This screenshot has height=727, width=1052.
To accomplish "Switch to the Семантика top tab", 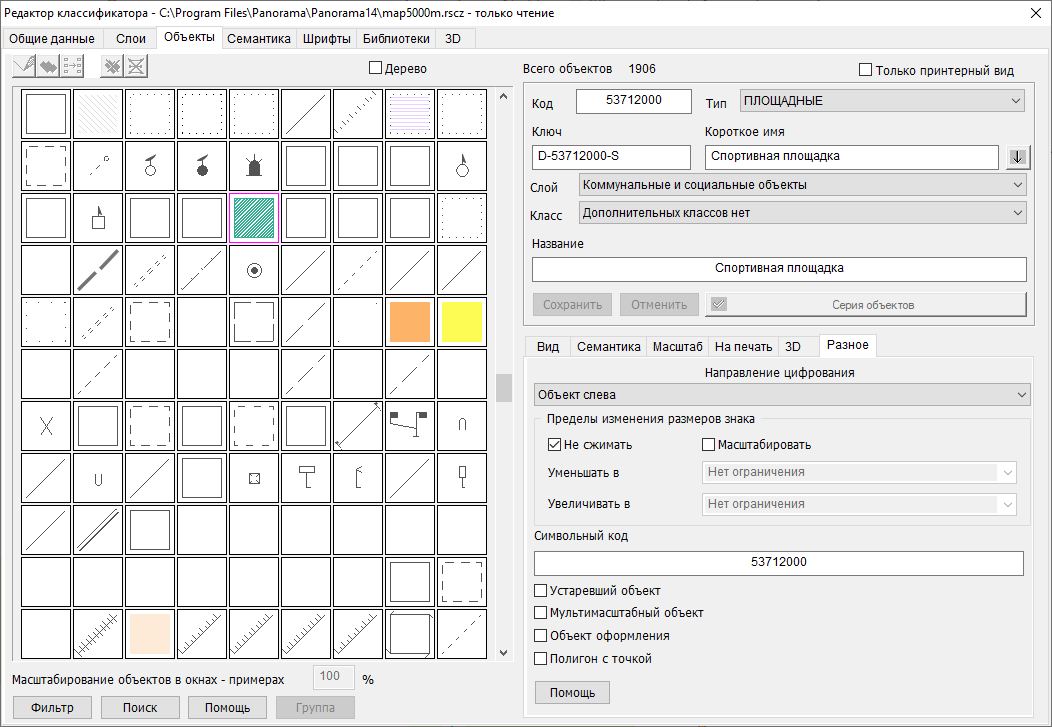I will [259, 39].
